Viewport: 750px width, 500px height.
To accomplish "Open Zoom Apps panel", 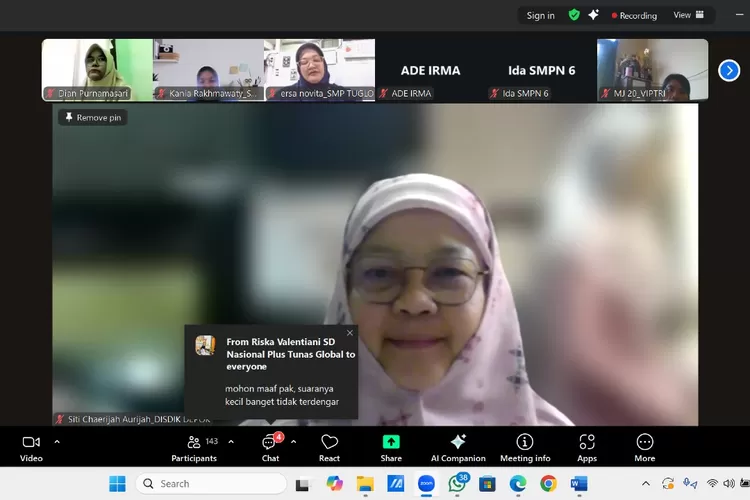I will pos(587,448).
